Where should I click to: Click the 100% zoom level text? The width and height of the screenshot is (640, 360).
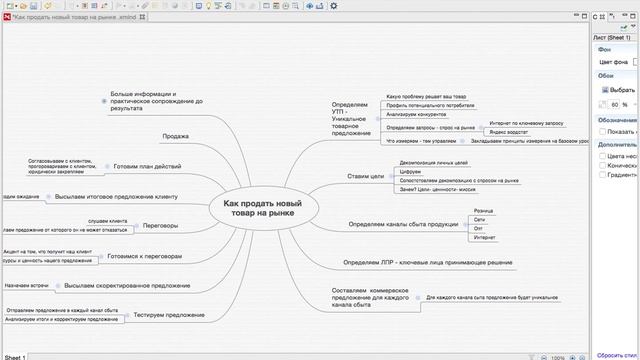(558, 358)
